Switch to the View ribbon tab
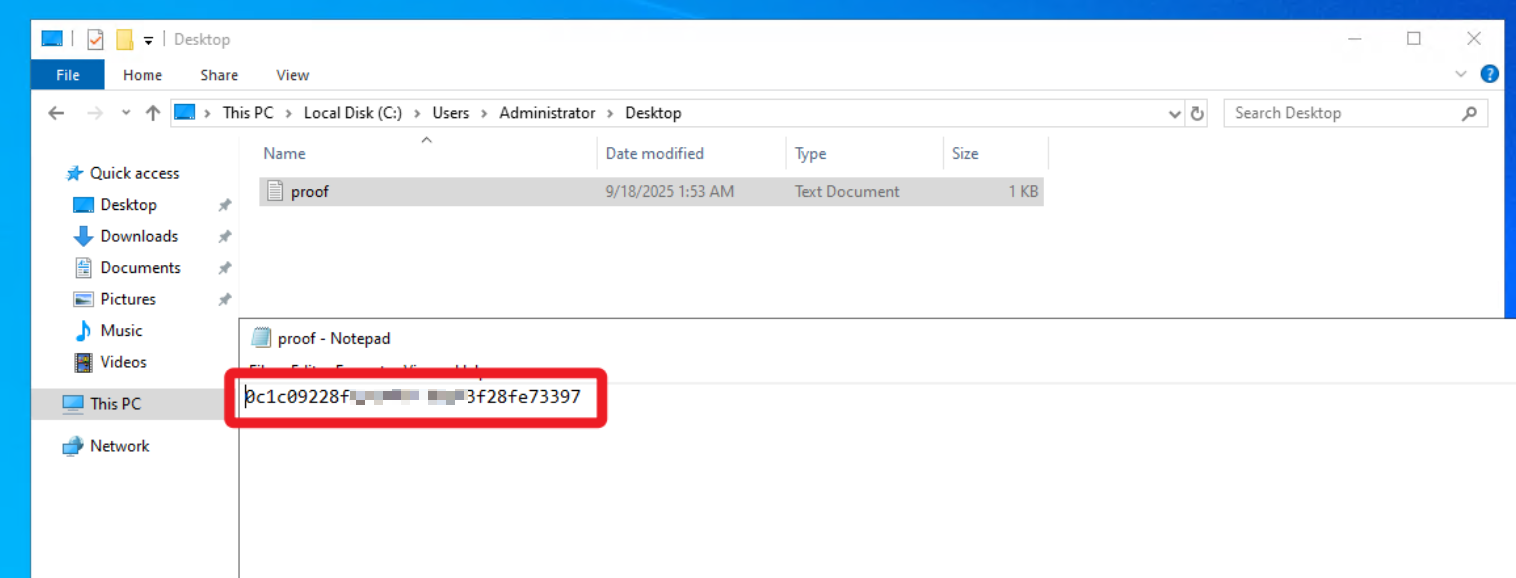Image resolution: width=1516 pixels, height=578 pixels. [x=292, y=75]
